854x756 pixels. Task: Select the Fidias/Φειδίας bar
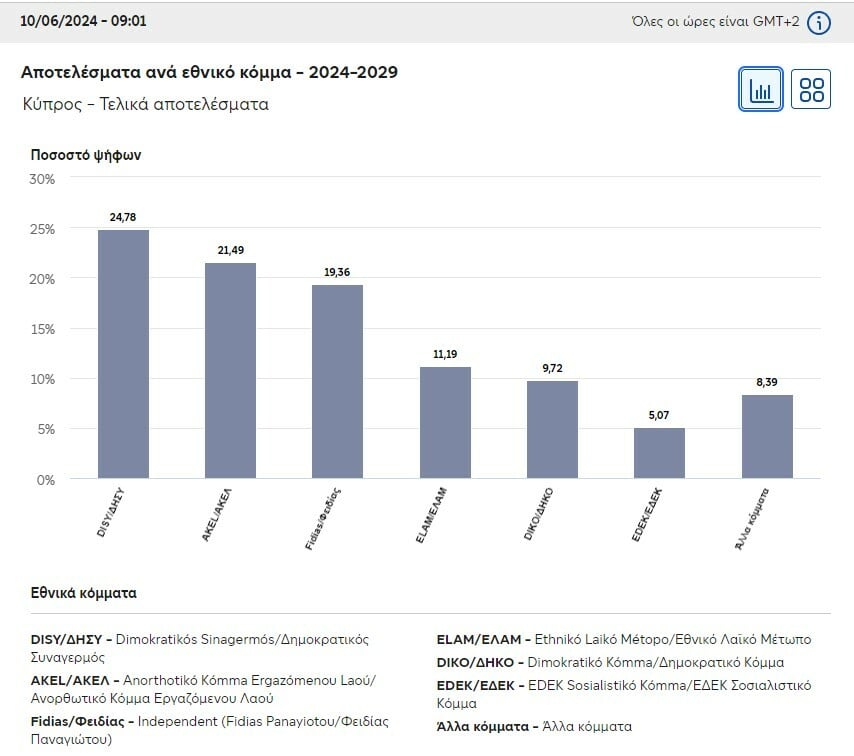337,381
